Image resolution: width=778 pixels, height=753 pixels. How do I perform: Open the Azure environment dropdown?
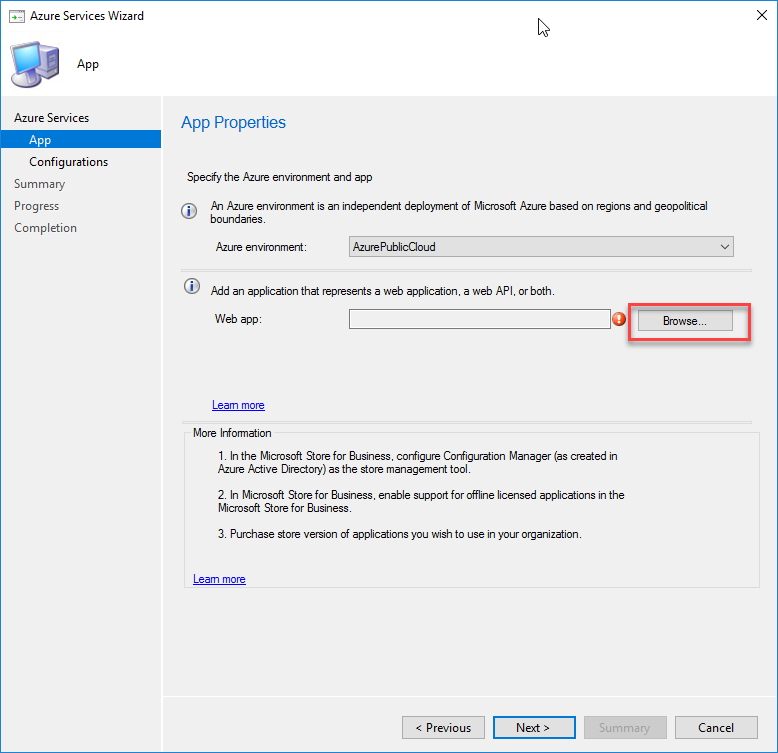click(541, 247)
